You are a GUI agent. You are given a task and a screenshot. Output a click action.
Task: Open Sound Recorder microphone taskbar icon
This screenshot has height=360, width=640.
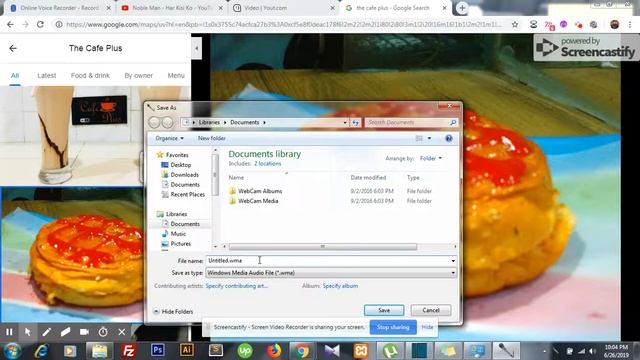pyautogui.click(x=506, y=351)
